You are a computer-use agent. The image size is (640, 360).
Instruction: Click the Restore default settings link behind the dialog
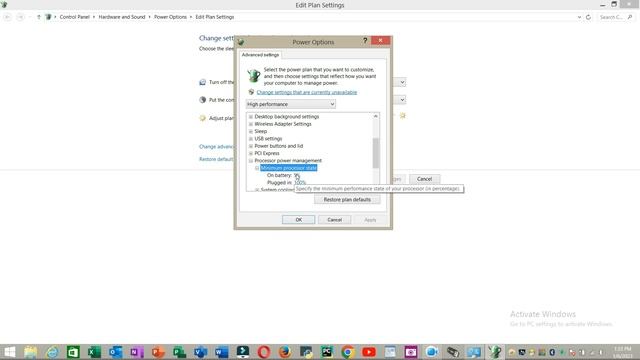click(x=216, y=159)
